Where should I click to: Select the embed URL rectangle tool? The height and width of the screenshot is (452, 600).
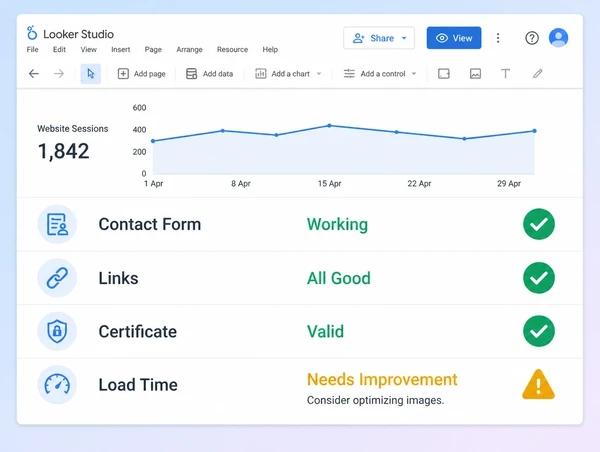pyautogui.click(x=444, y=73)
